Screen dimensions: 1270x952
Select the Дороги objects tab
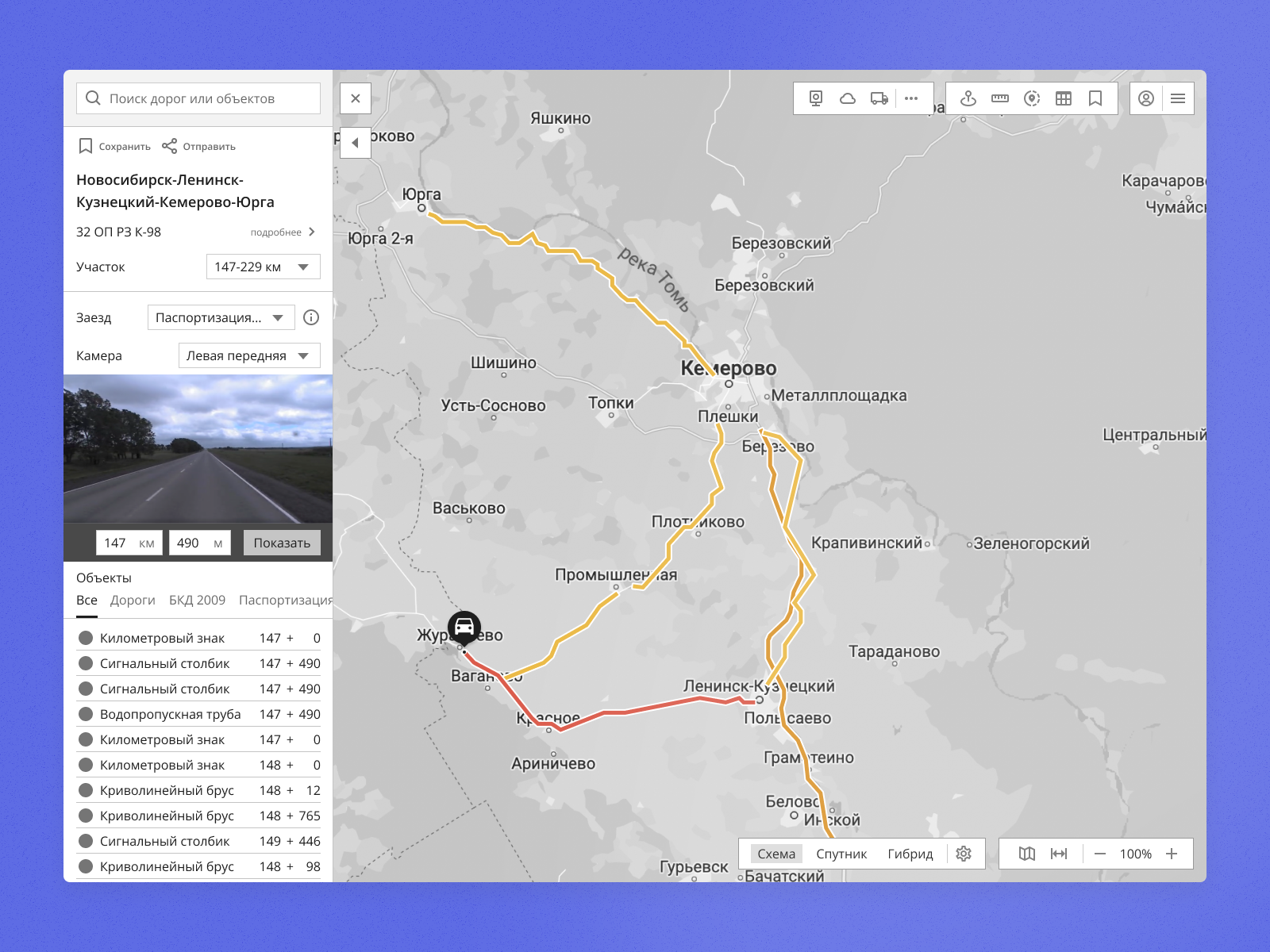click(133, 601)
